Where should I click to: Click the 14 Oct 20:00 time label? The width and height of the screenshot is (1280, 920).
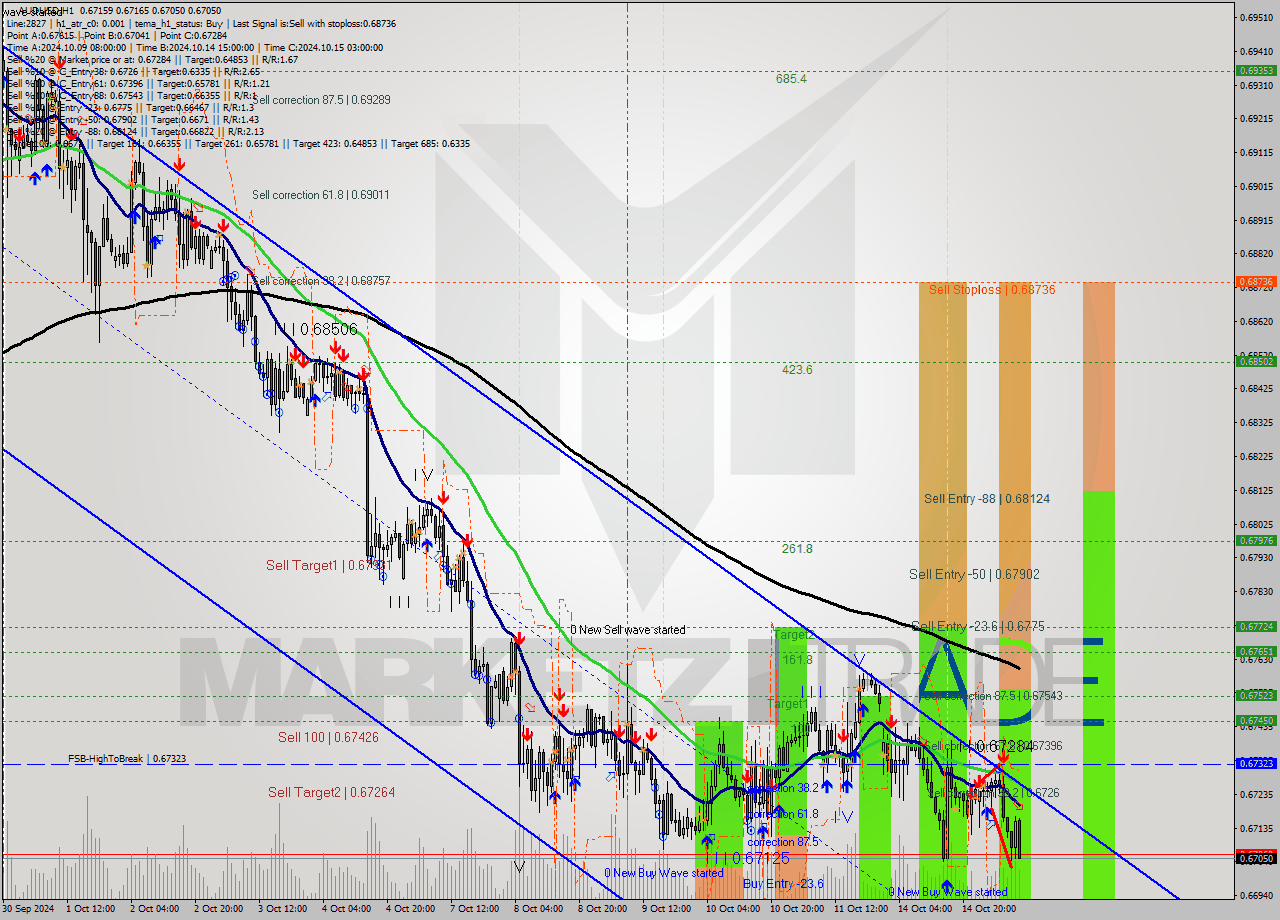click(989, 909)
